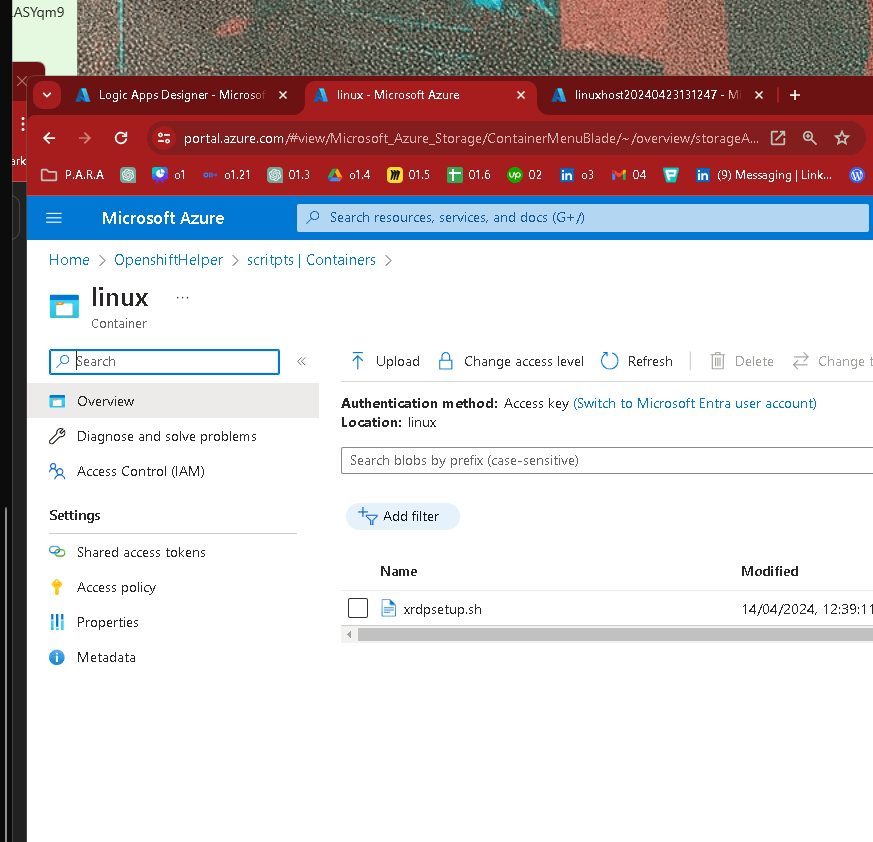Image resolution: width=873 pixels, height=842 pixels.
Task: Open the xrdpsetup.sh blob
Action: tap(442, 609)
